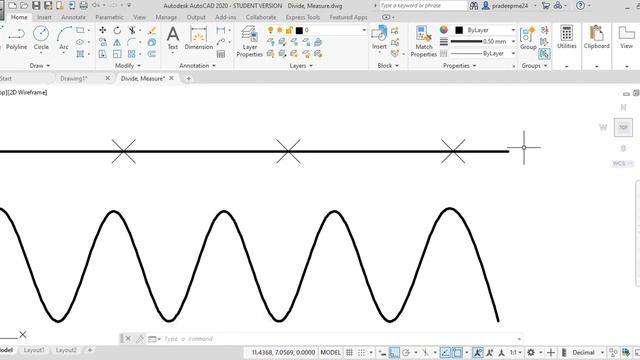Select the Circle drawing tool
Screen dimensions: 640x360
click(x=41, y=38)
